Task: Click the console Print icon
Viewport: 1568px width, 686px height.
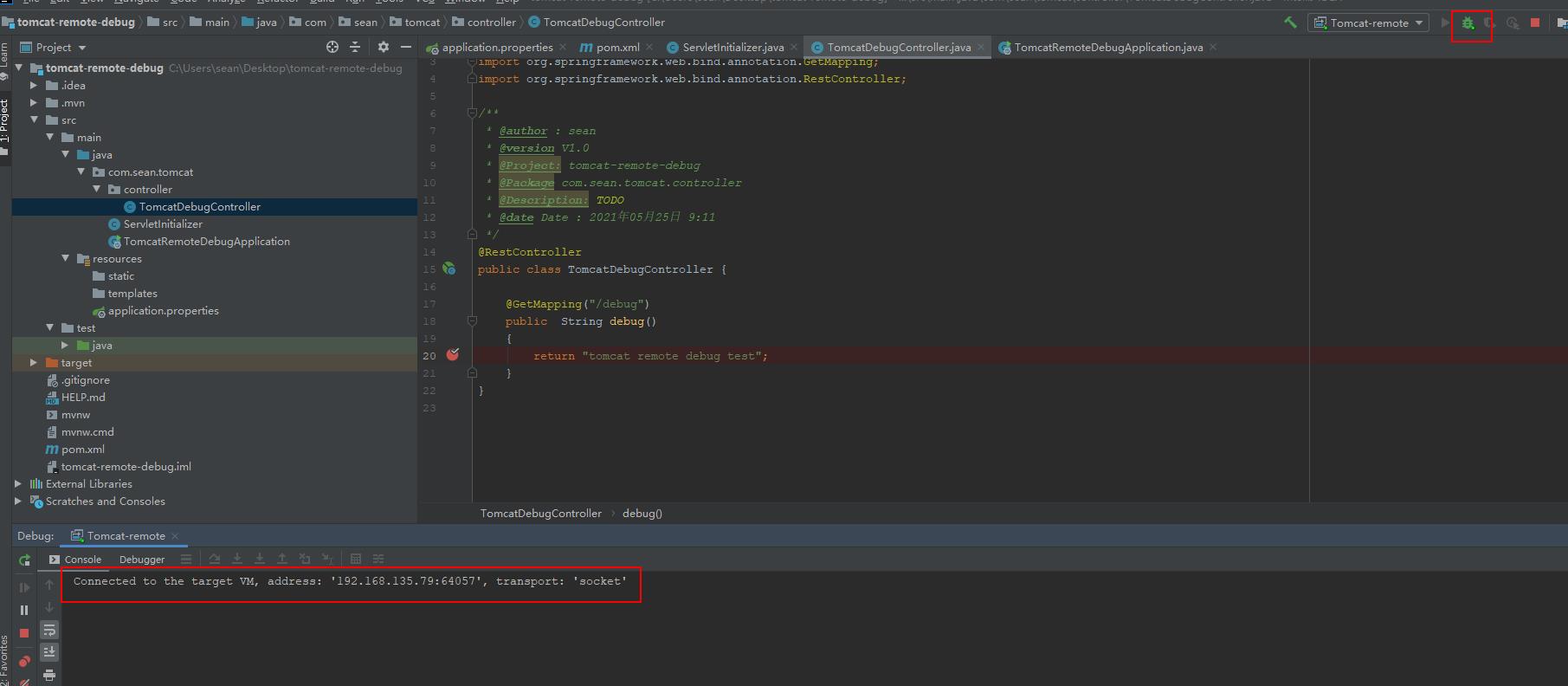Action: pyautogui.click(x=49, y=675)
